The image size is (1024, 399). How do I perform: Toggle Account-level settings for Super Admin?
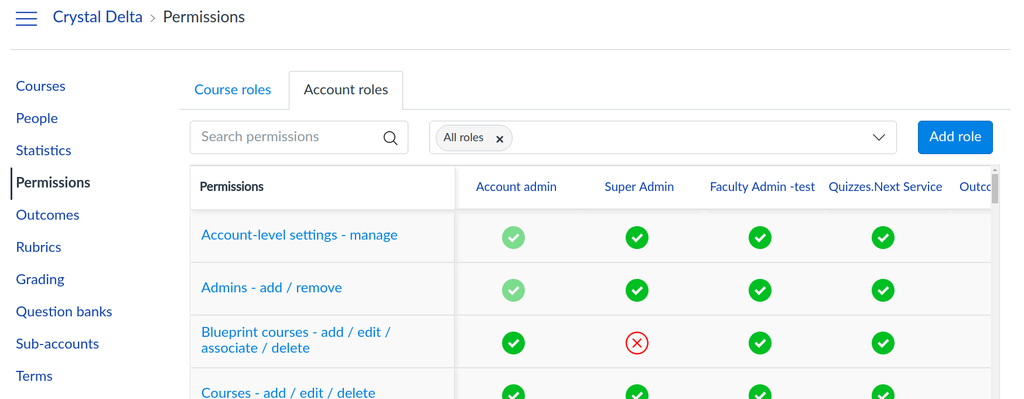[636, 238]
